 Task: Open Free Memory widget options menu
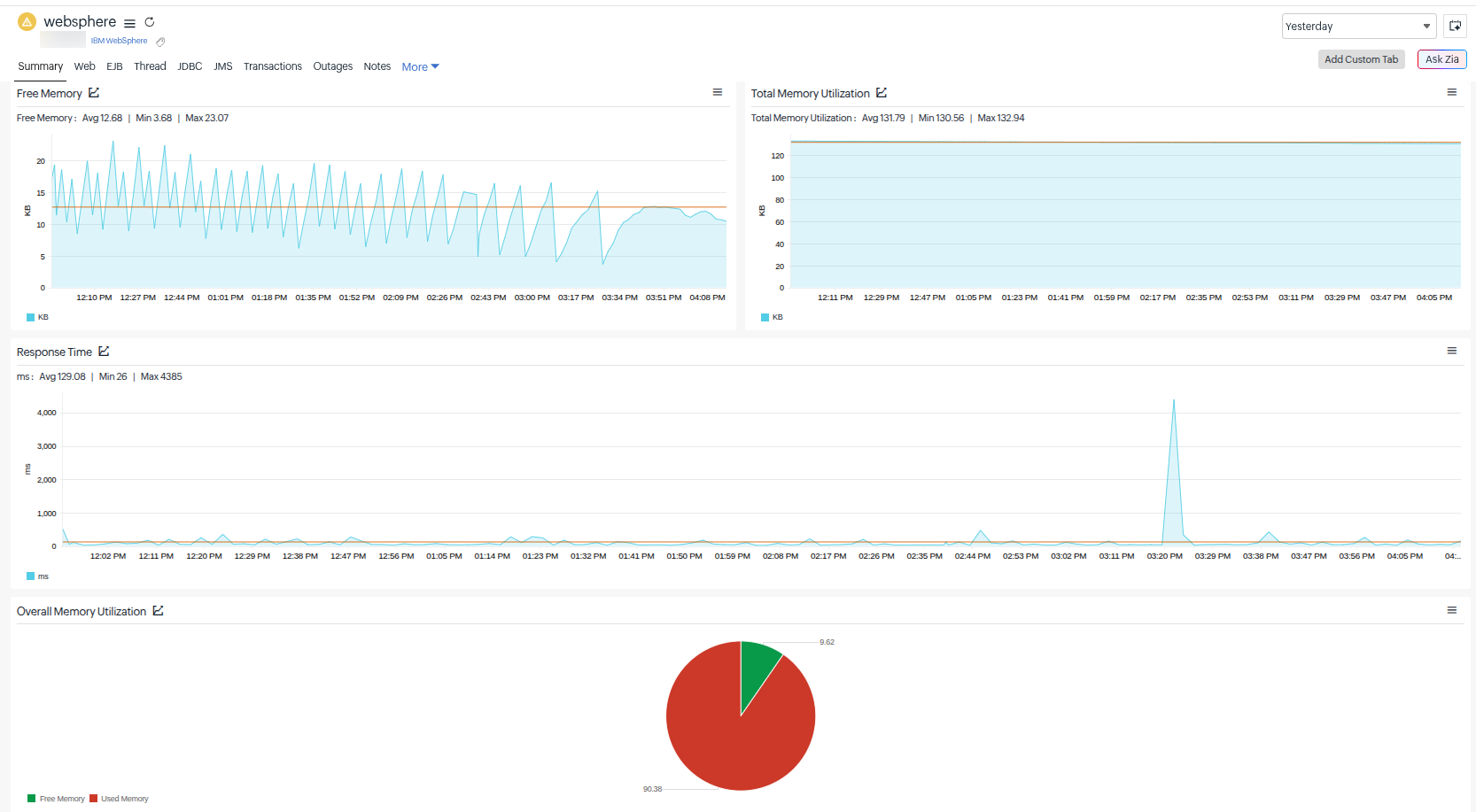[718, 92]
